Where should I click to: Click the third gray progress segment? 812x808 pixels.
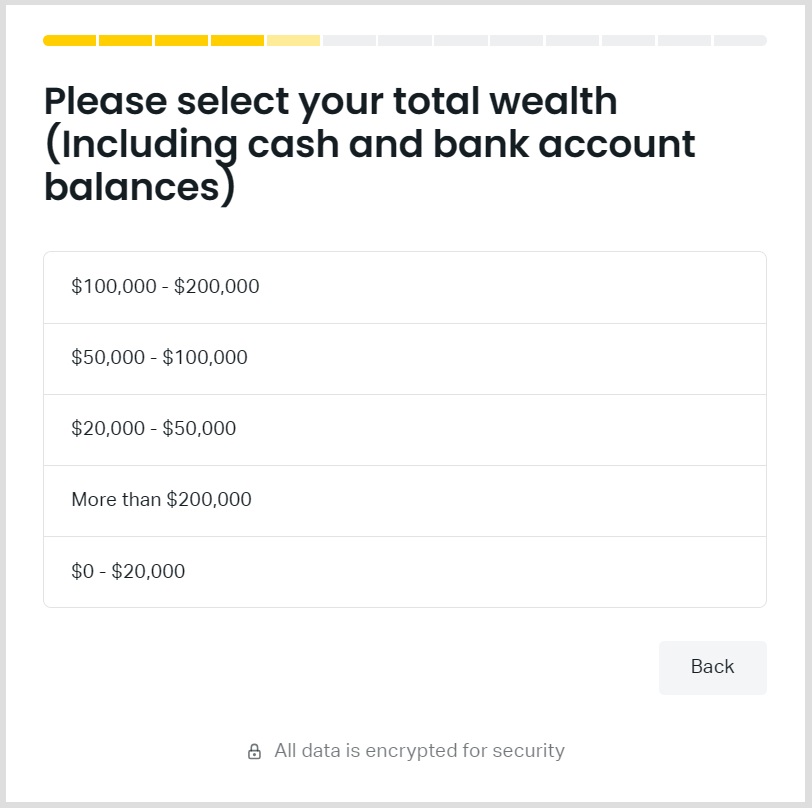461,41
